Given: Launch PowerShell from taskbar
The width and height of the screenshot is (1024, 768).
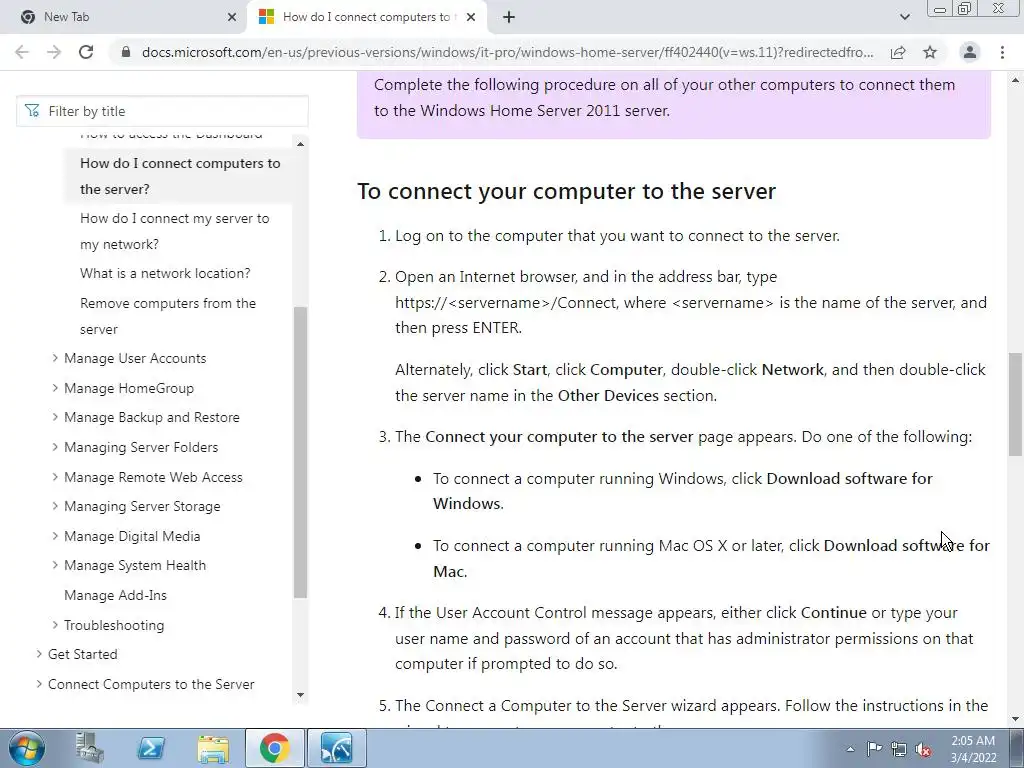Looking at the screenshot, I should click(151, 748).
